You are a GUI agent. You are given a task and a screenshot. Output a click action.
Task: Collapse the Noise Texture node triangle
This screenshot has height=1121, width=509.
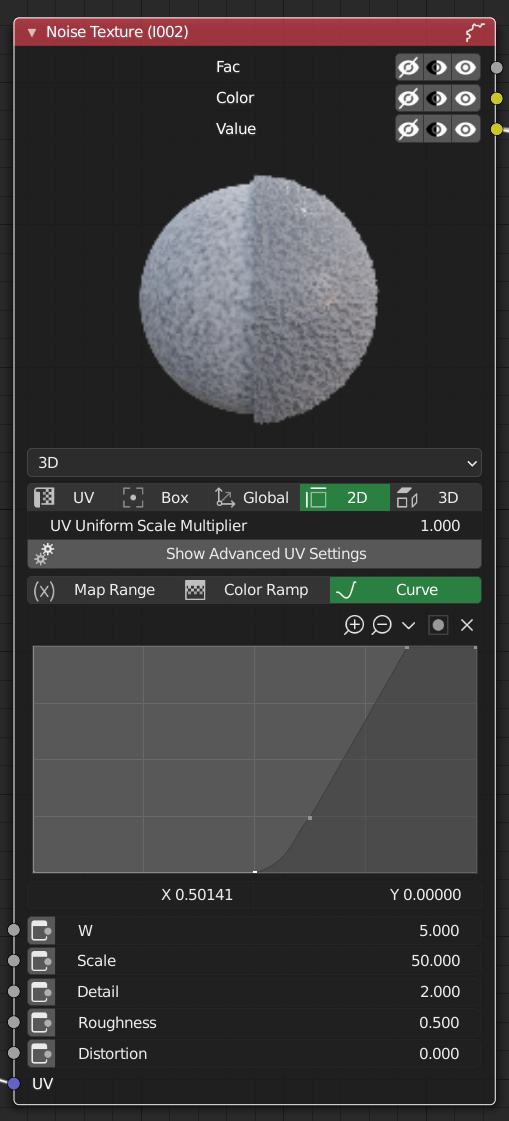click(31, 32)
